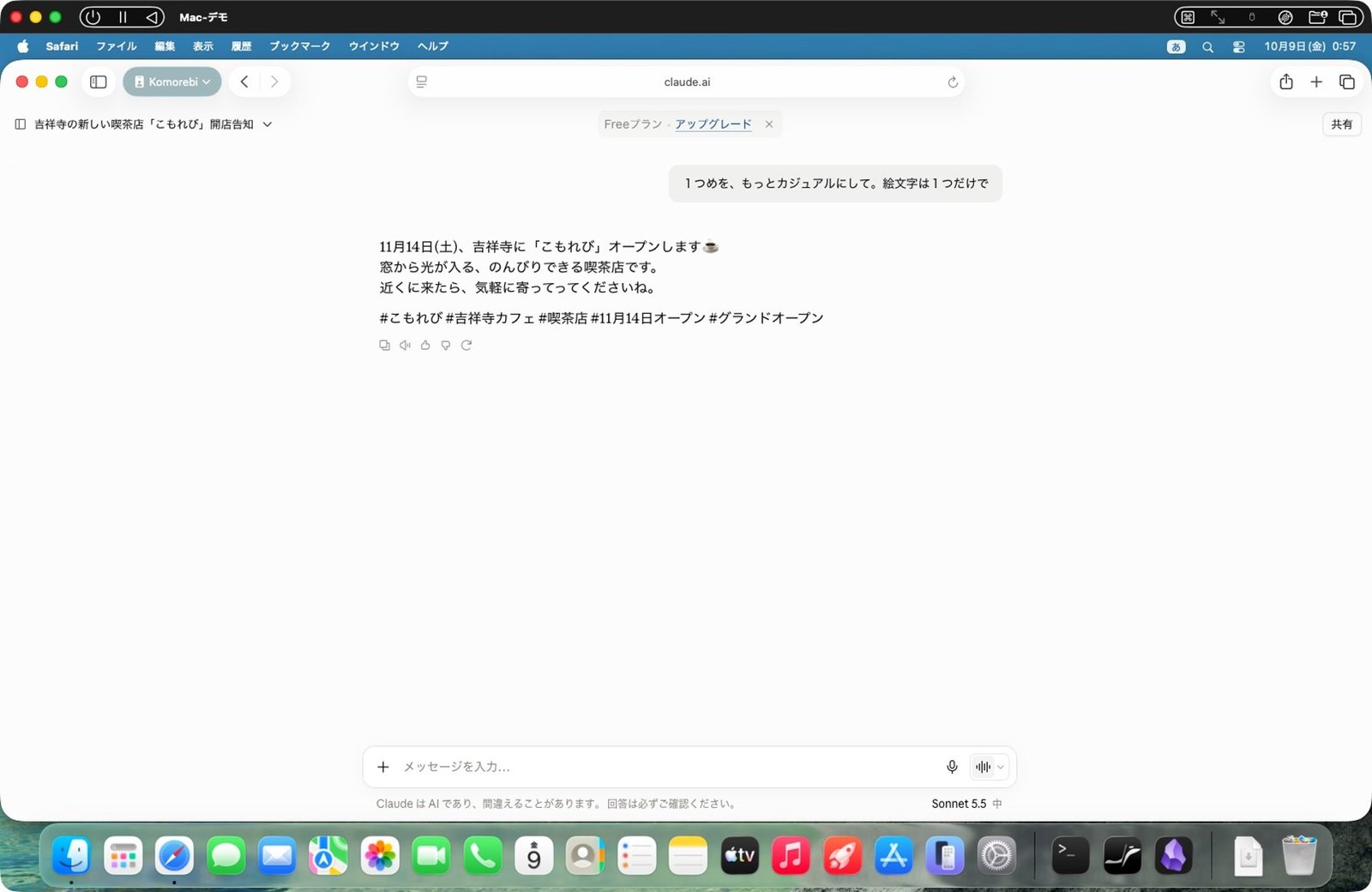This screenshot has height=892, width=1372.
Task: Open the 編集 menu
Action: 165,46
